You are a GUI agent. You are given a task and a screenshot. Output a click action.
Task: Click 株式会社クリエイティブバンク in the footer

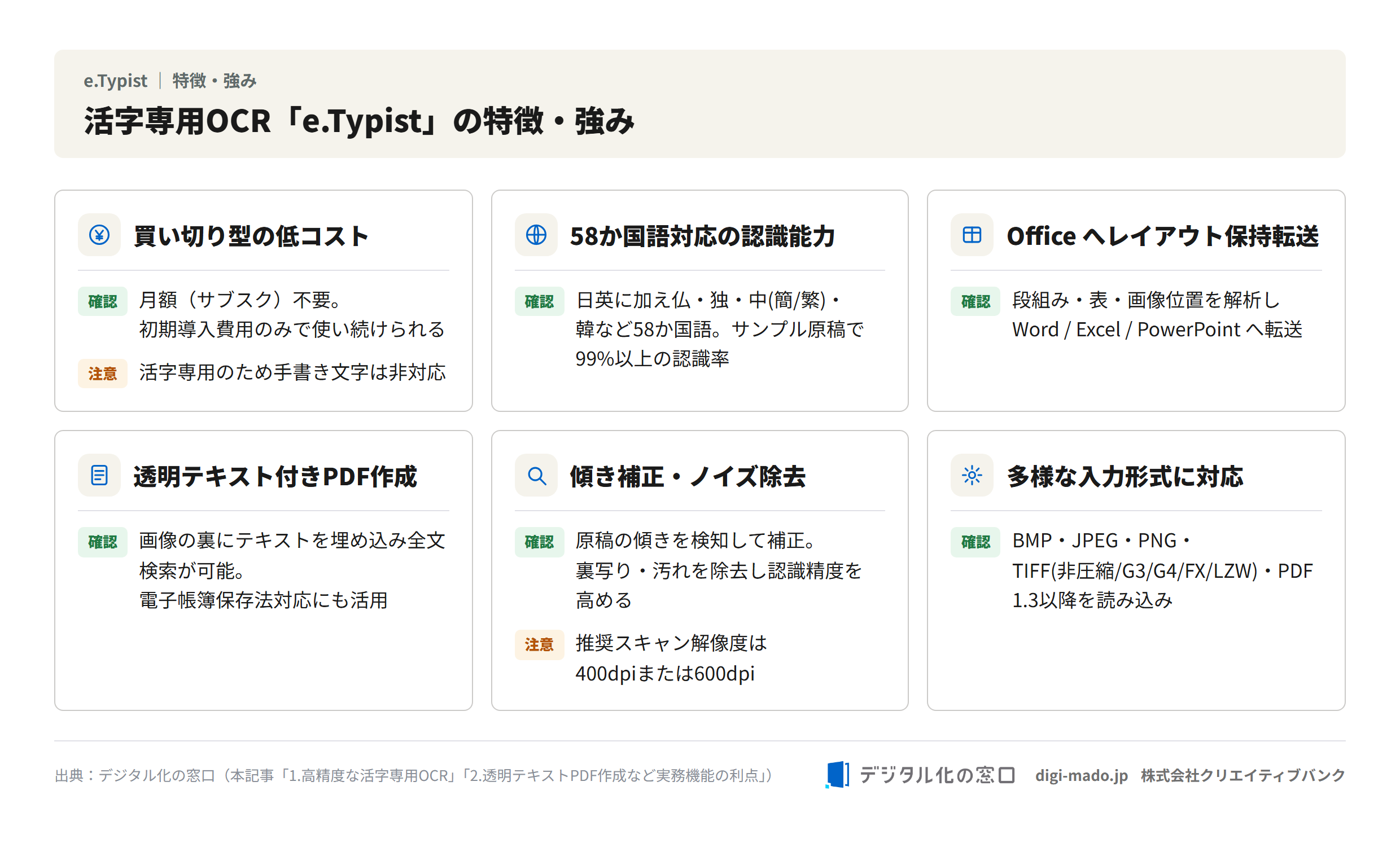(1243, 775)
